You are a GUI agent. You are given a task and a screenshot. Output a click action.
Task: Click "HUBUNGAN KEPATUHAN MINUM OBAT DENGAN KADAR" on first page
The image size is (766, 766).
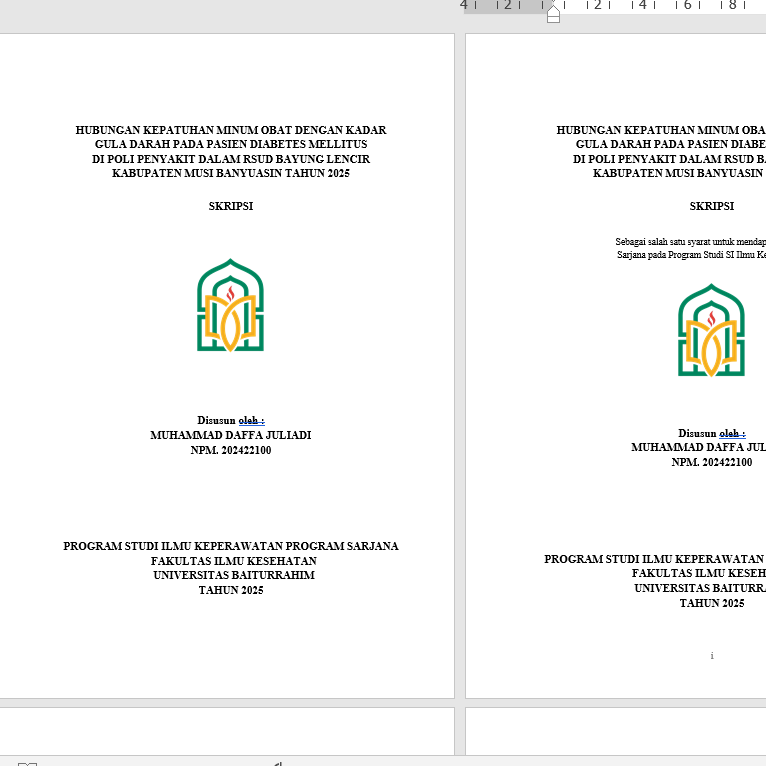click(x=231, y=130)
